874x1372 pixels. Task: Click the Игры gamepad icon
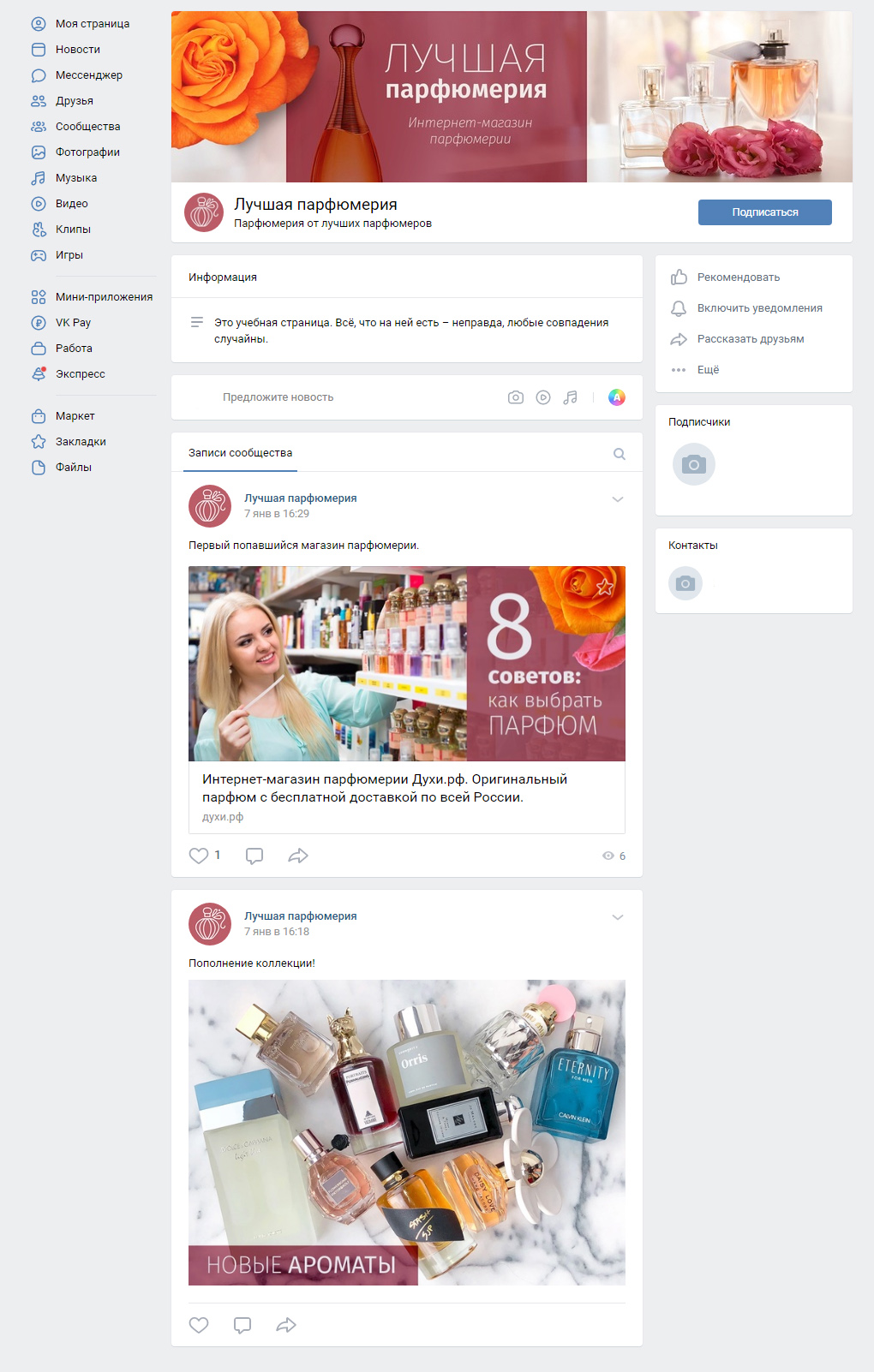click(x=39, y=255)
